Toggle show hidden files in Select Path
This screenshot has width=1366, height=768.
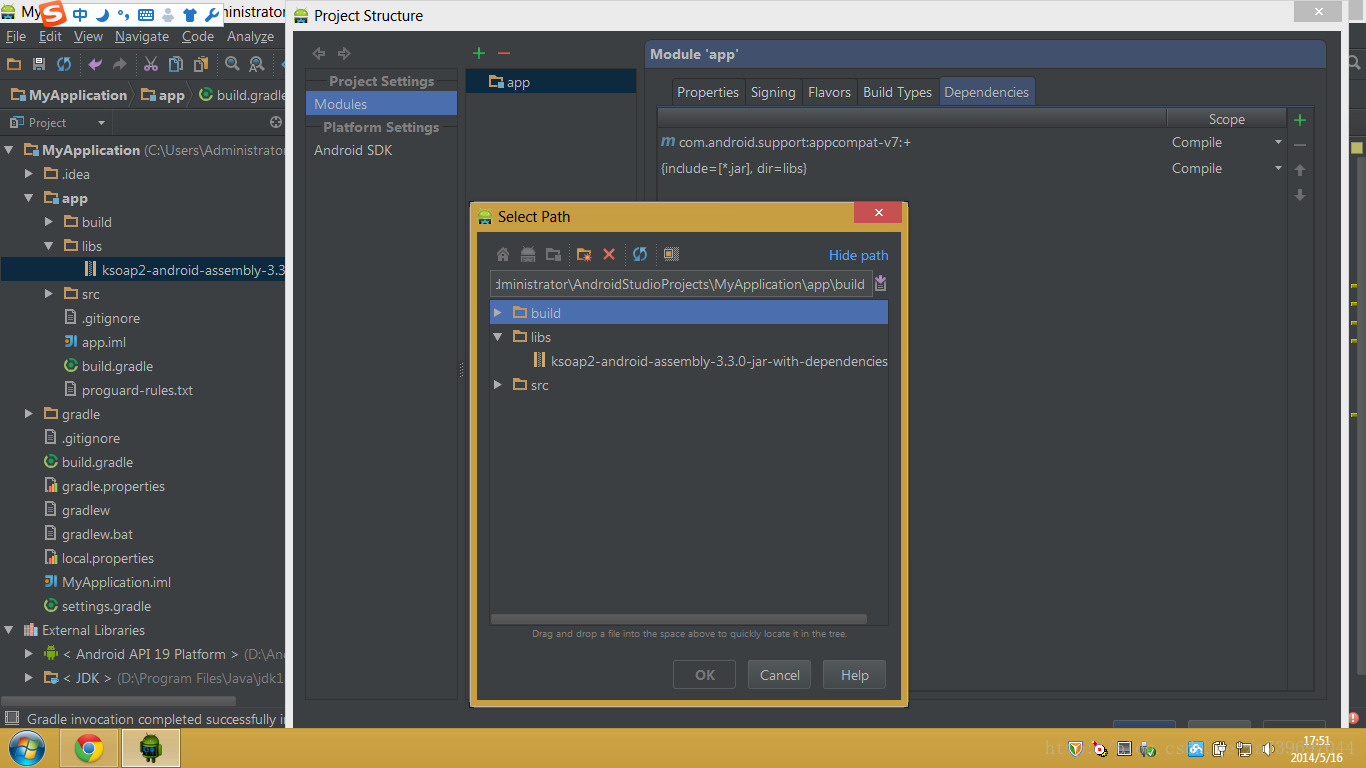(671, 255)
